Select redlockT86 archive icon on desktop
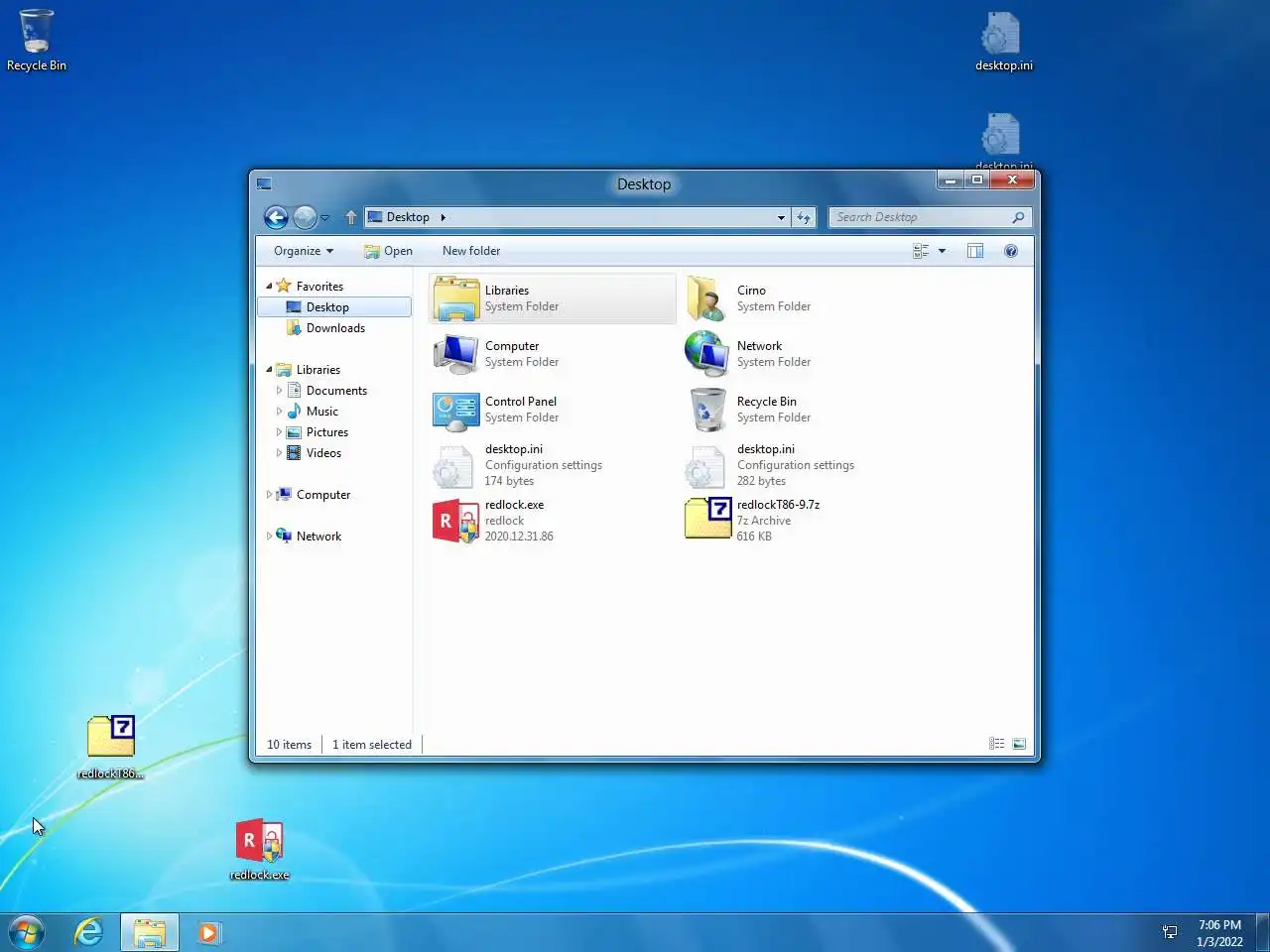The height and width of the screenshot is (952, 1270). tap(111, 747)
